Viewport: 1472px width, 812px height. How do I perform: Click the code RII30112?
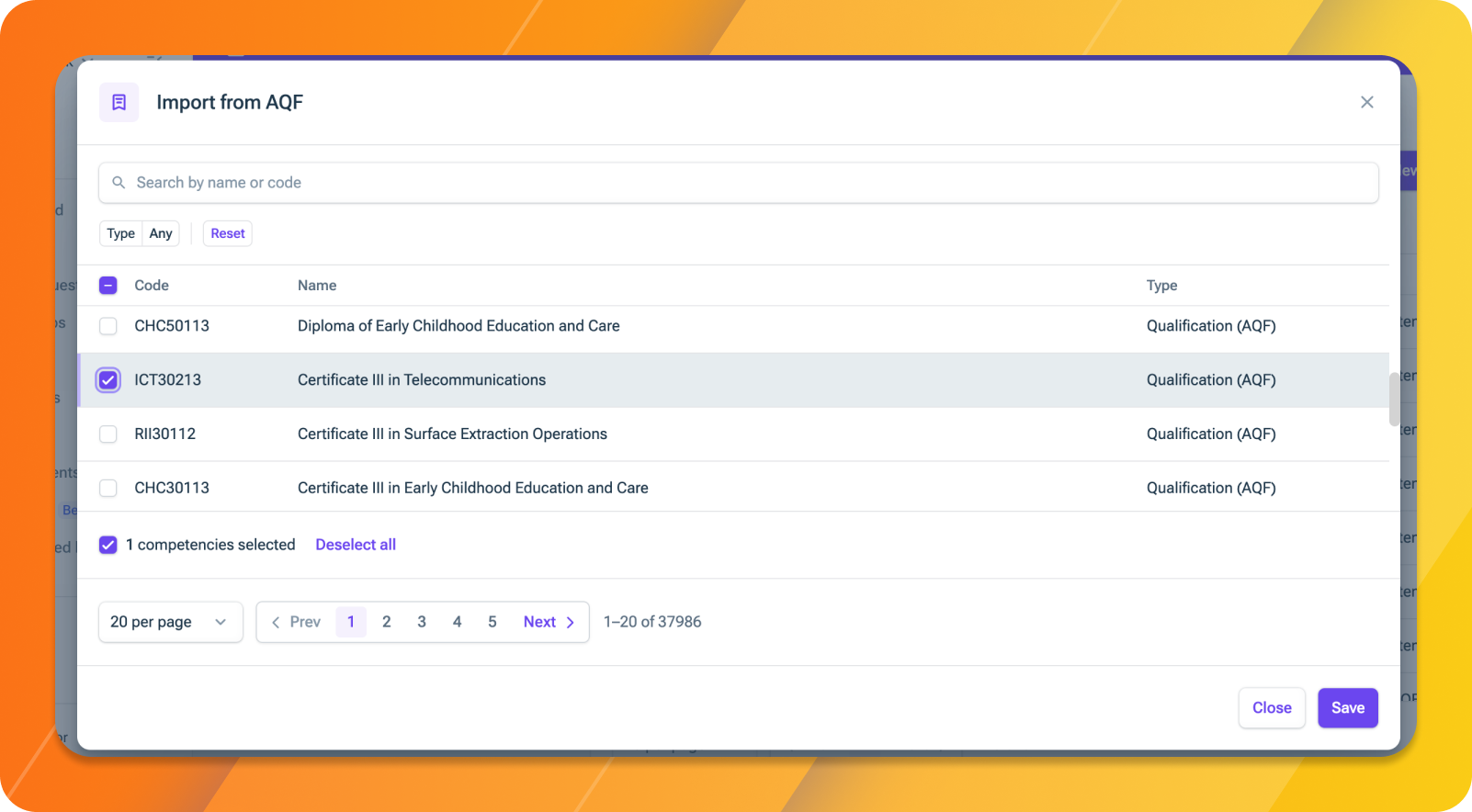[x=165, y=434]
